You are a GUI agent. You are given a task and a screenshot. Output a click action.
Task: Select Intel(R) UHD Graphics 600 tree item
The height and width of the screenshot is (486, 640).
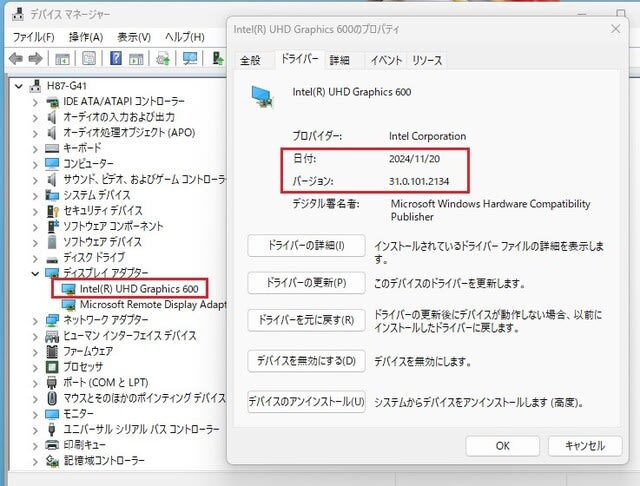[139, 289]
